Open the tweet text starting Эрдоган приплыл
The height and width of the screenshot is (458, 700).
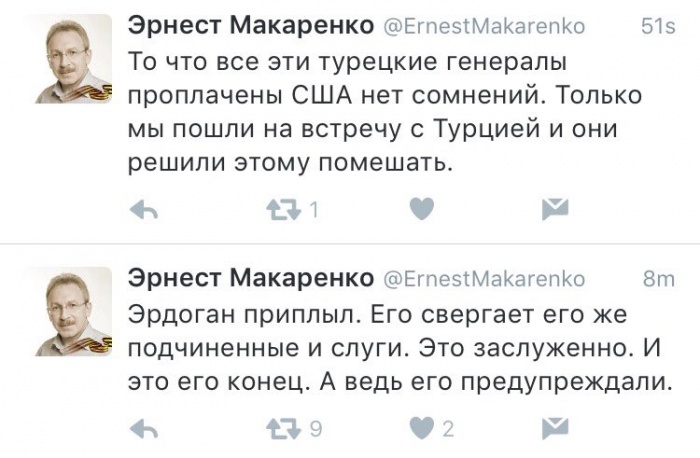(x=400, y=349)
